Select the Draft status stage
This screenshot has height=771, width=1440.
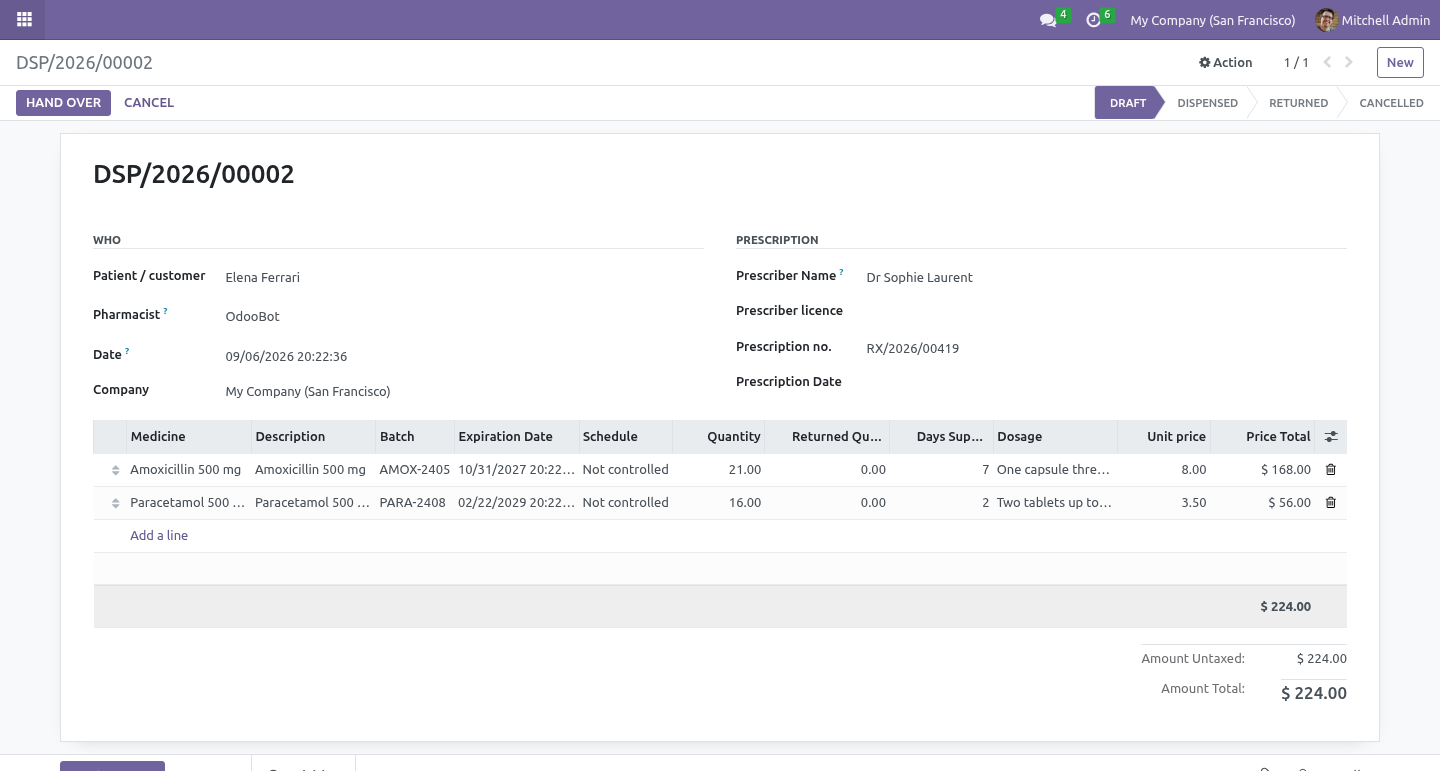(x=1128, y=103)
